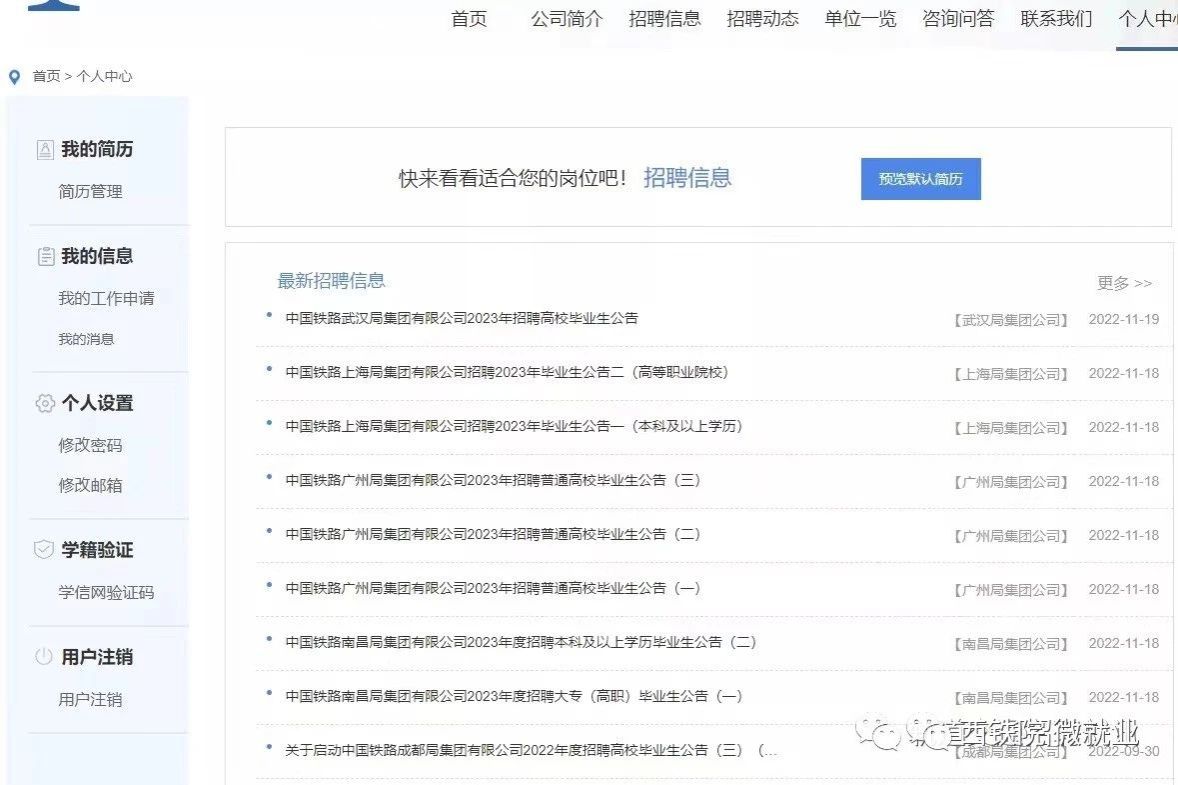Click the 招聘信息 link in the banner
Image resolution: width=1178 pixels, height=785 pixels.
(687, 177)
